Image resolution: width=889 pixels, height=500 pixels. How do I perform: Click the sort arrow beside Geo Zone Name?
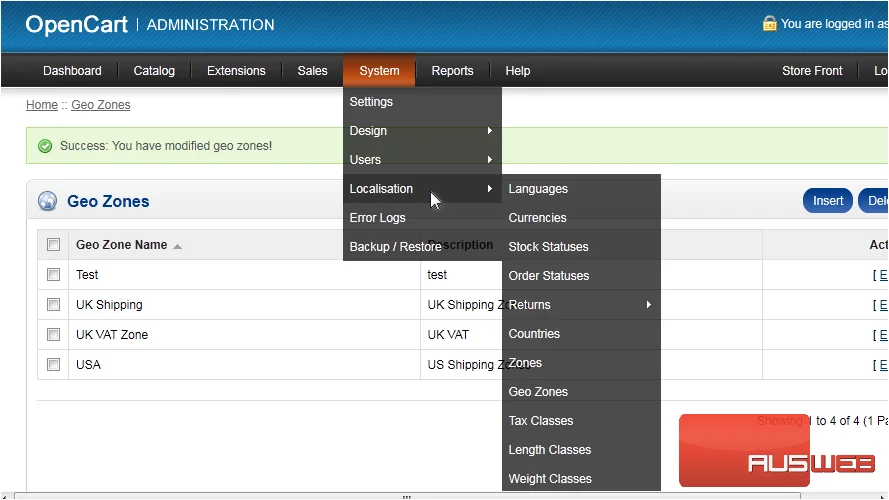coord(177,246)
